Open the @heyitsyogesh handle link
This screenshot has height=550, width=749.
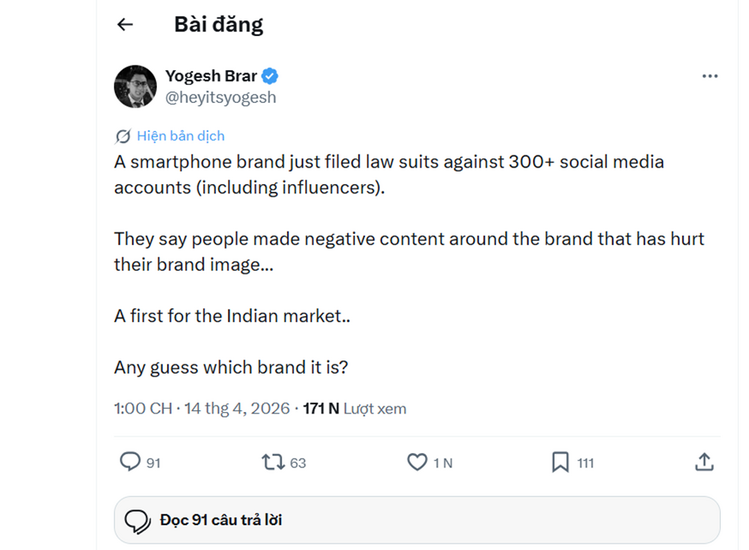pyautogui.click(x=220, y=97)
